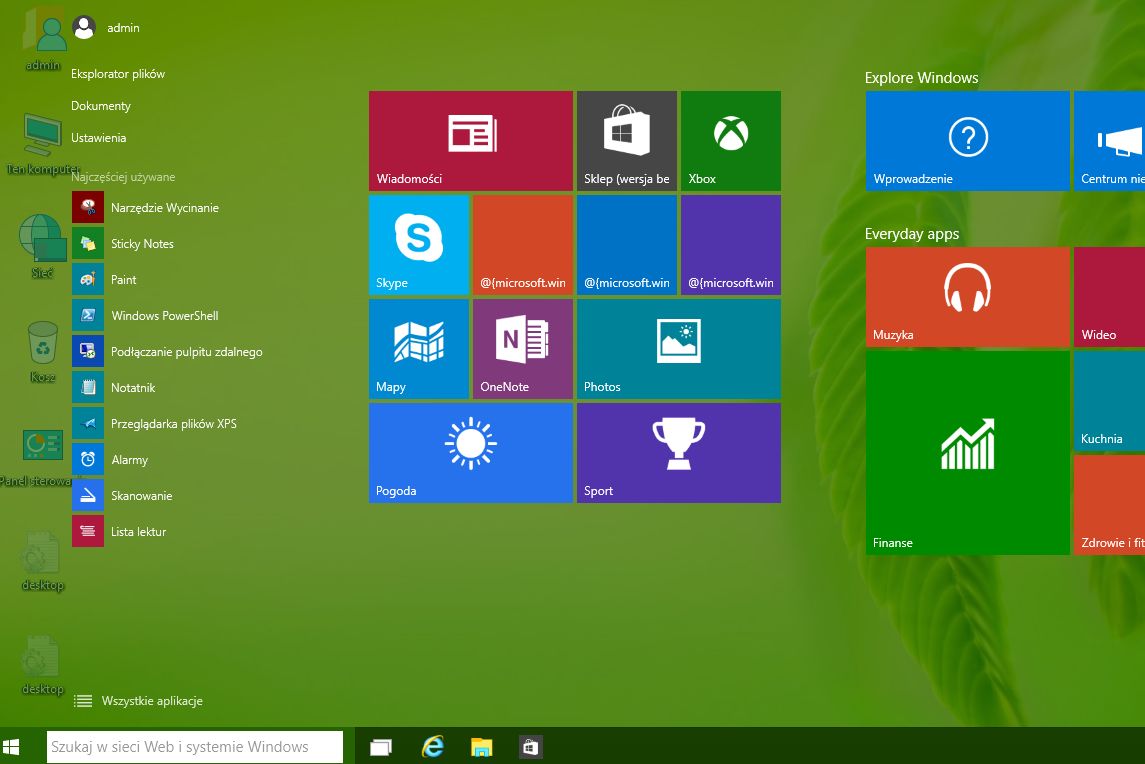Click the Everyday apps group heading
This screenshot has width=1145, height=764.
click(911, 234)
